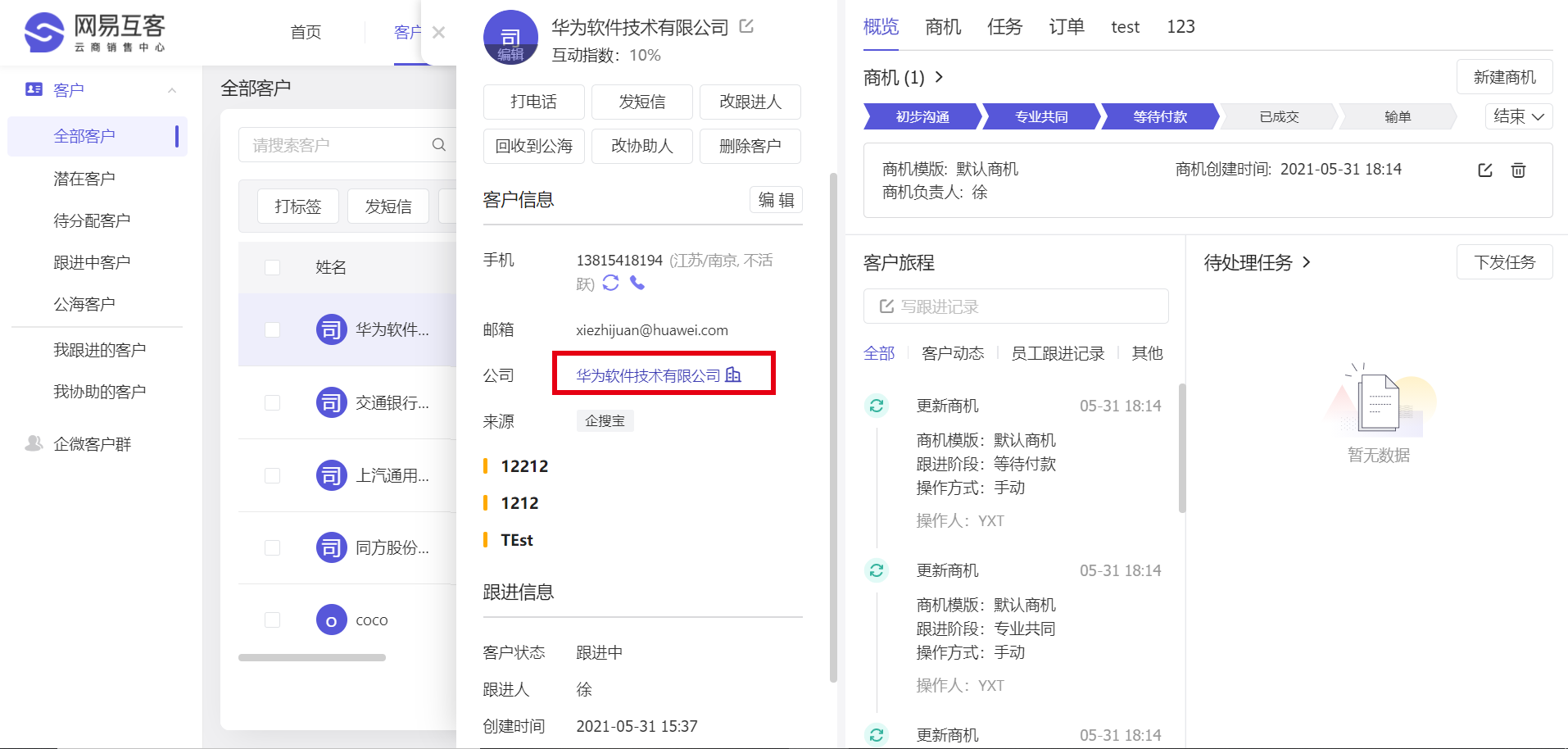Click the NetEase 网易互客 logo

tap(94, 33)
